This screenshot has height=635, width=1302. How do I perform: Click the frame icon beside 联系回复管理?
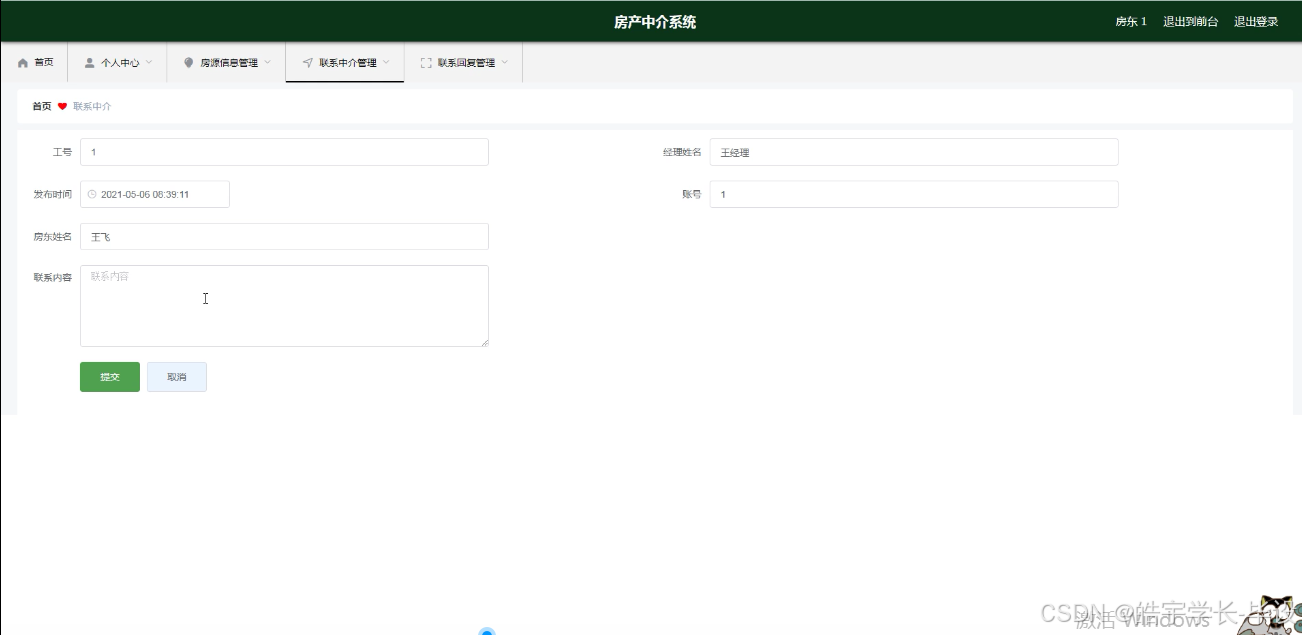point(426,63)
